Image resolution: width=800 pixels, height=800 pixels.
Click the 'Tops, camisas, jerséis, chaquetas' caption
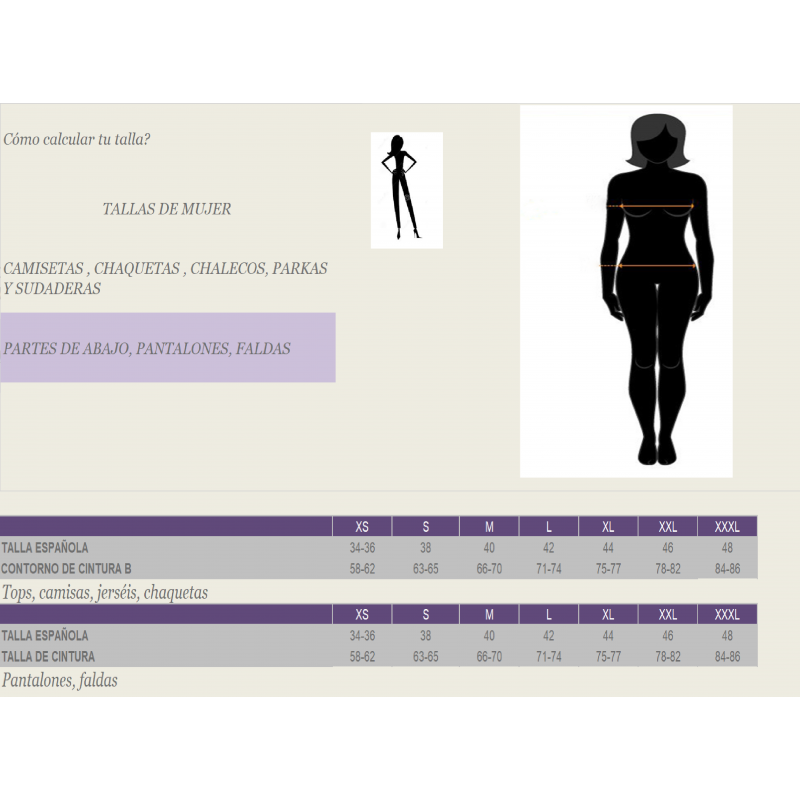tap(105, 593)
